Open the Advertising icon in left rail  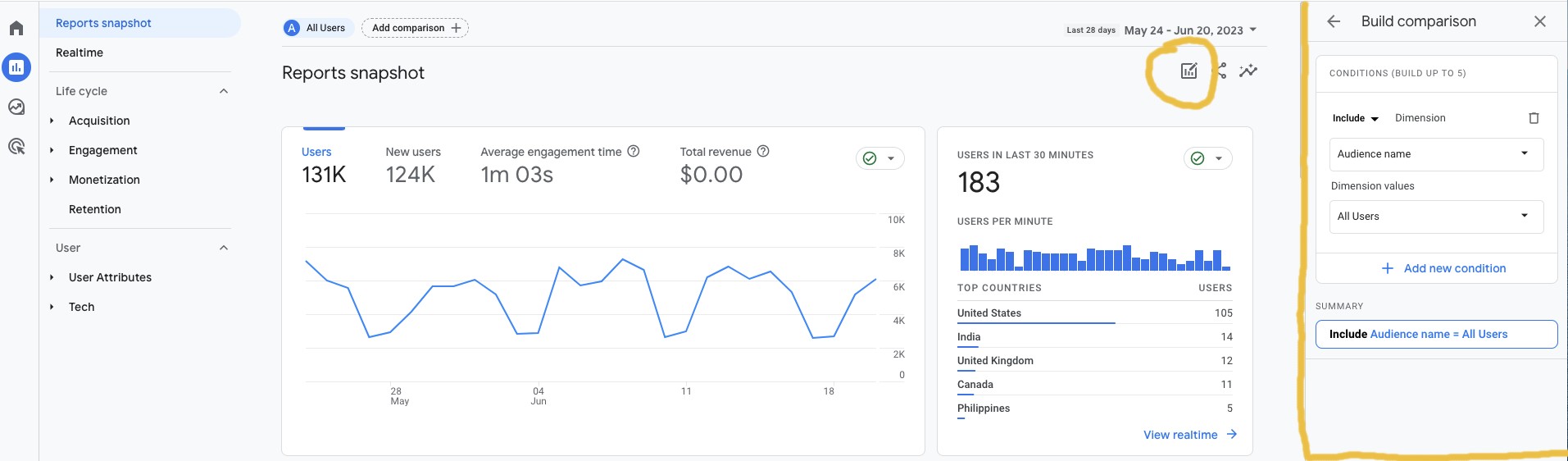16,147
